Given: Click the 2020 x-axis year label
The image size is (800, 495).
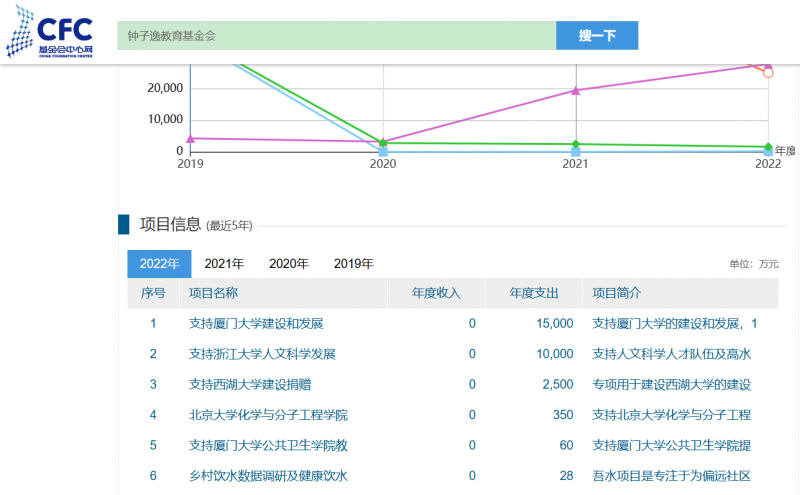Looking at the screenshot, I should click(383, 164).
